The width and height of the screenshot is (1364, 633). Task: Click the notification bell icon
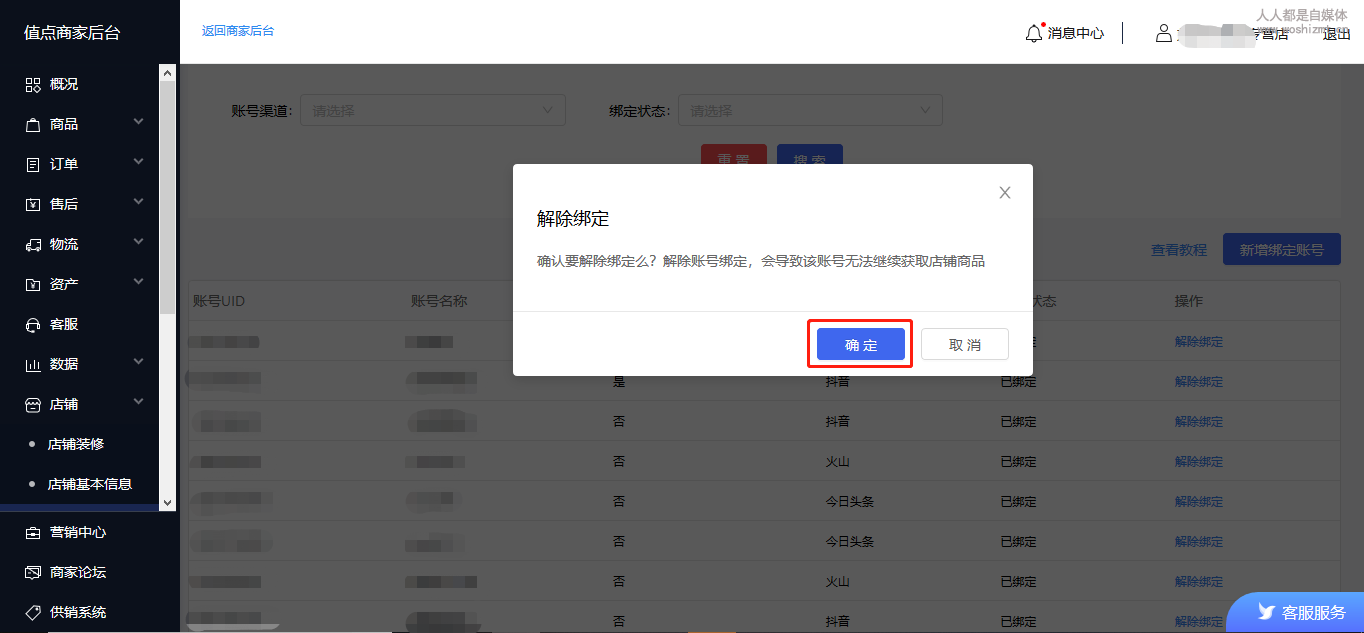click(x=1034, y=33)
